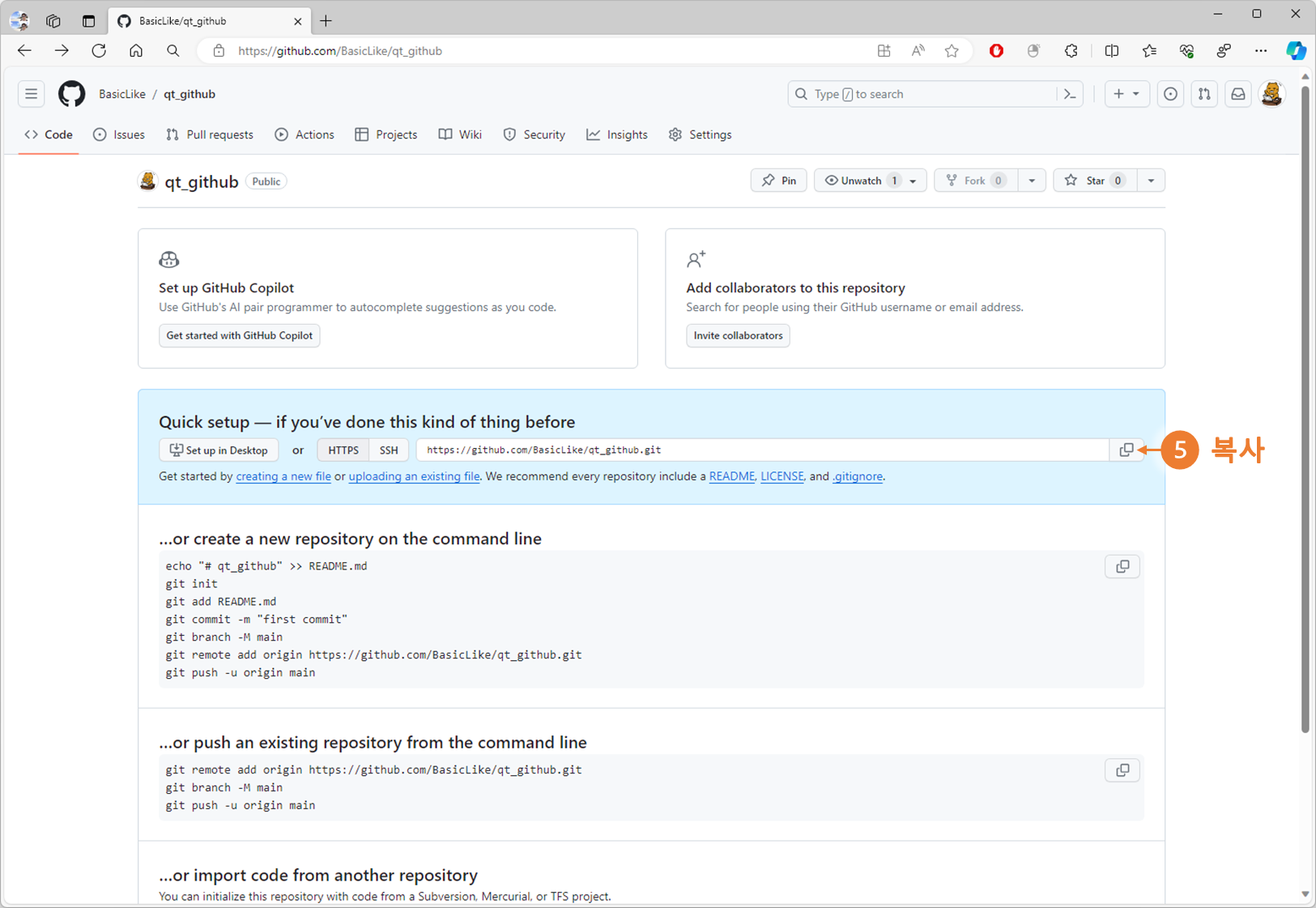Close the BasicLike/qt_github browser tab
Screen dimensions: 1316x908
(x=297, y=21)
